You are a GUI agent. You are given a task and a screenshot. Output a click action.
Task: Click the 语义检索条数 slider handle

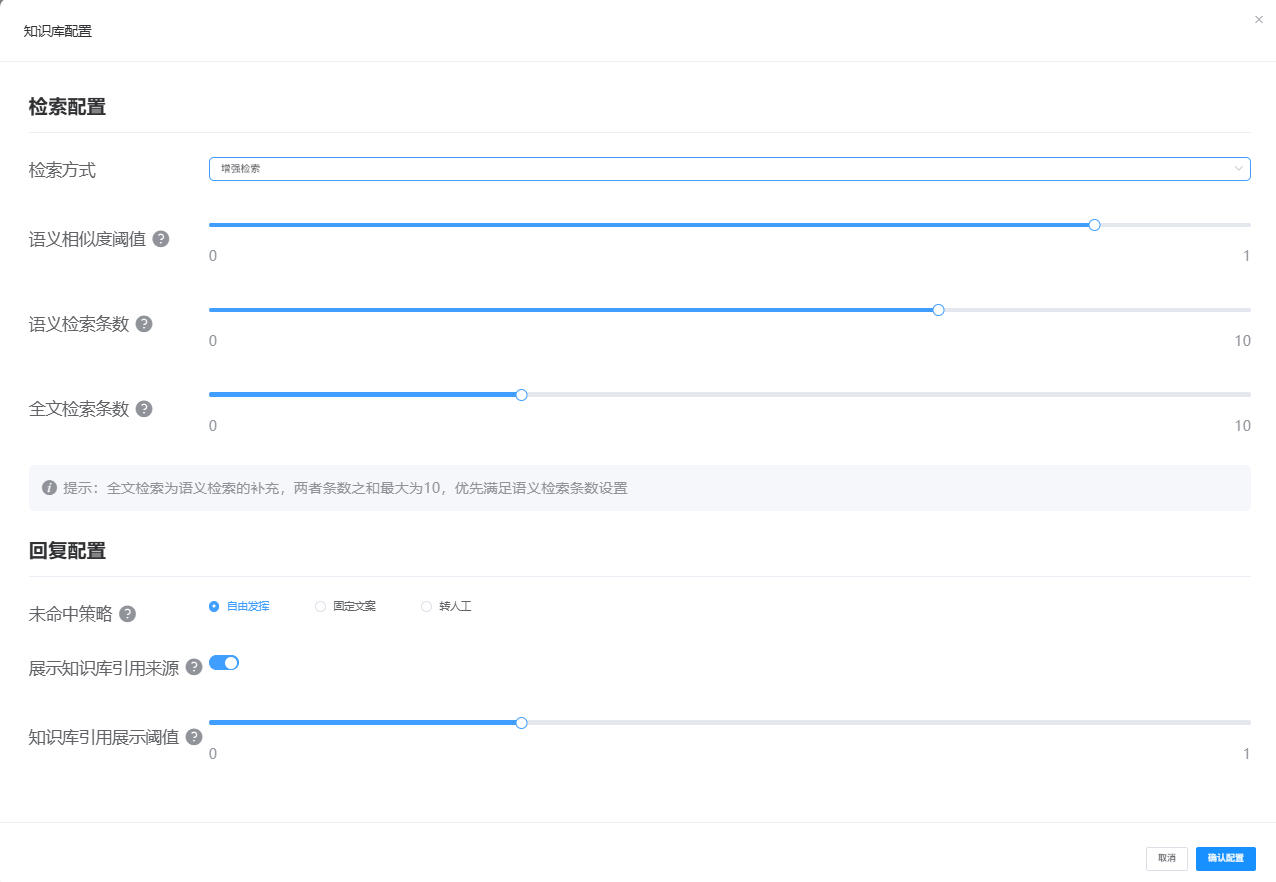tap(938, 310)
